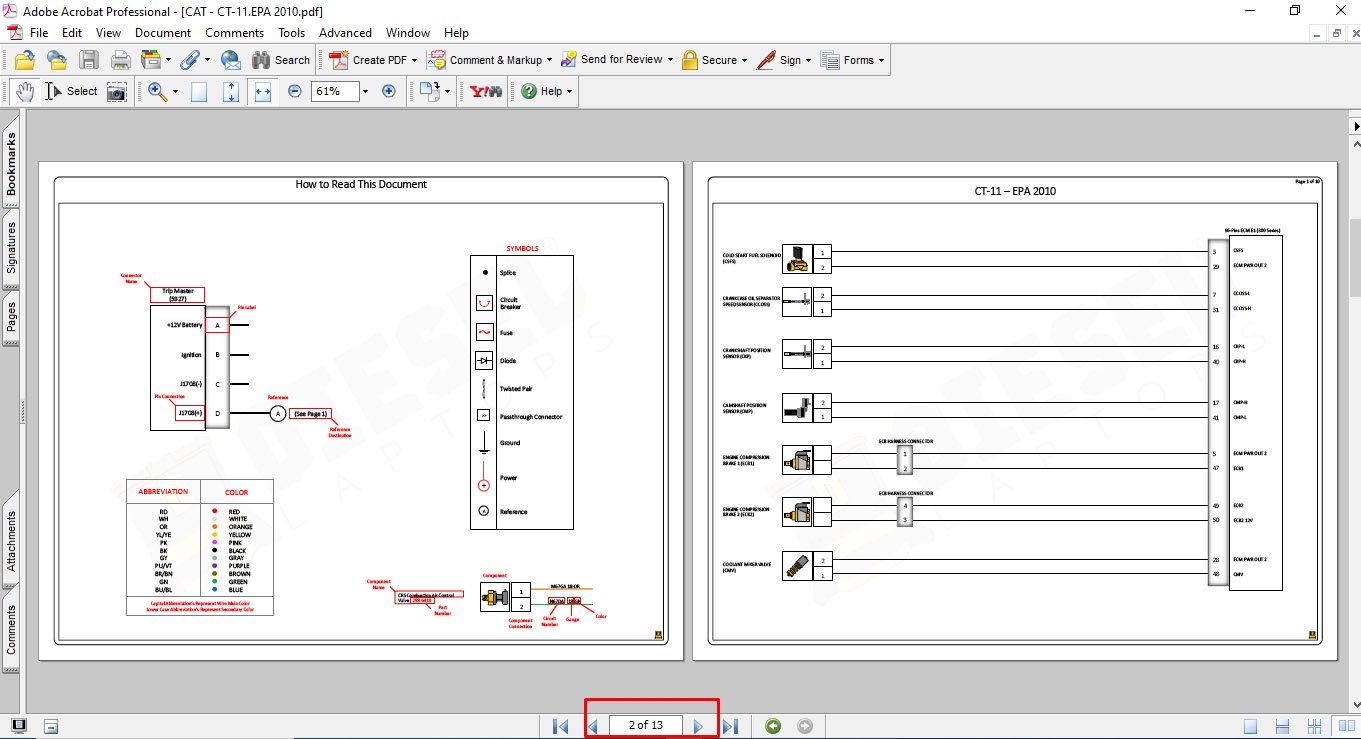Enable Fit Page view button

pyautogui.click(x=231, y=91)
